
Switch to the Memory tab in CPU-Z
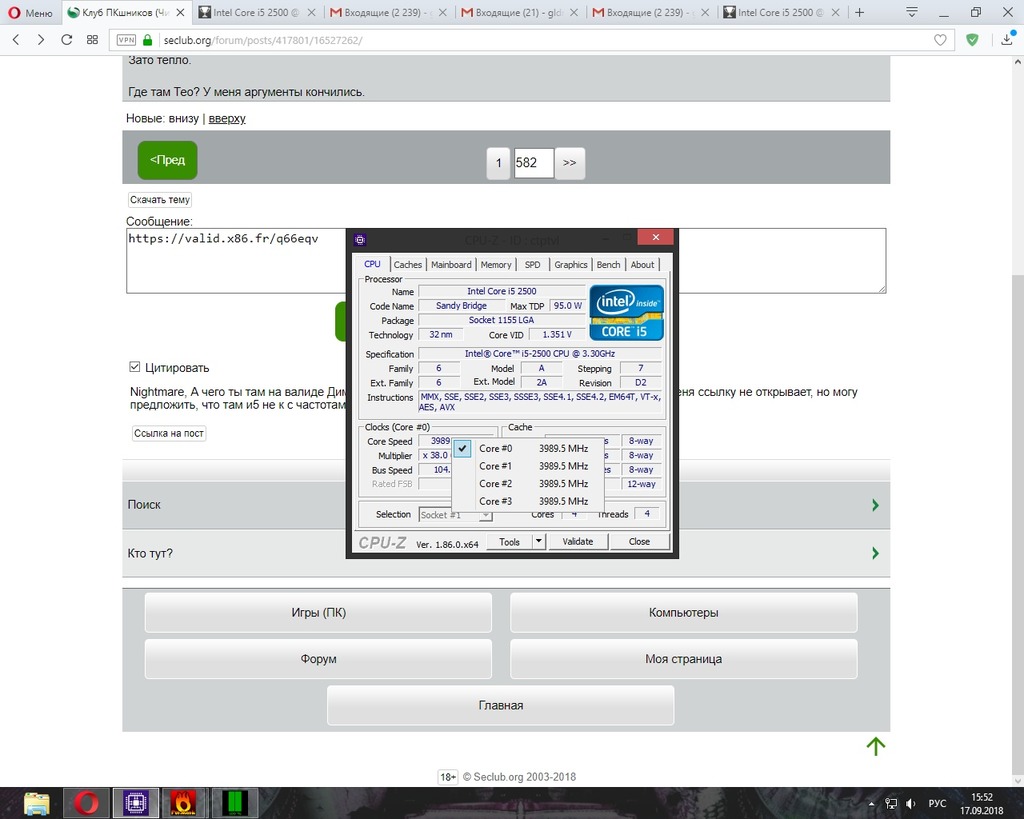tap(496, 265)
